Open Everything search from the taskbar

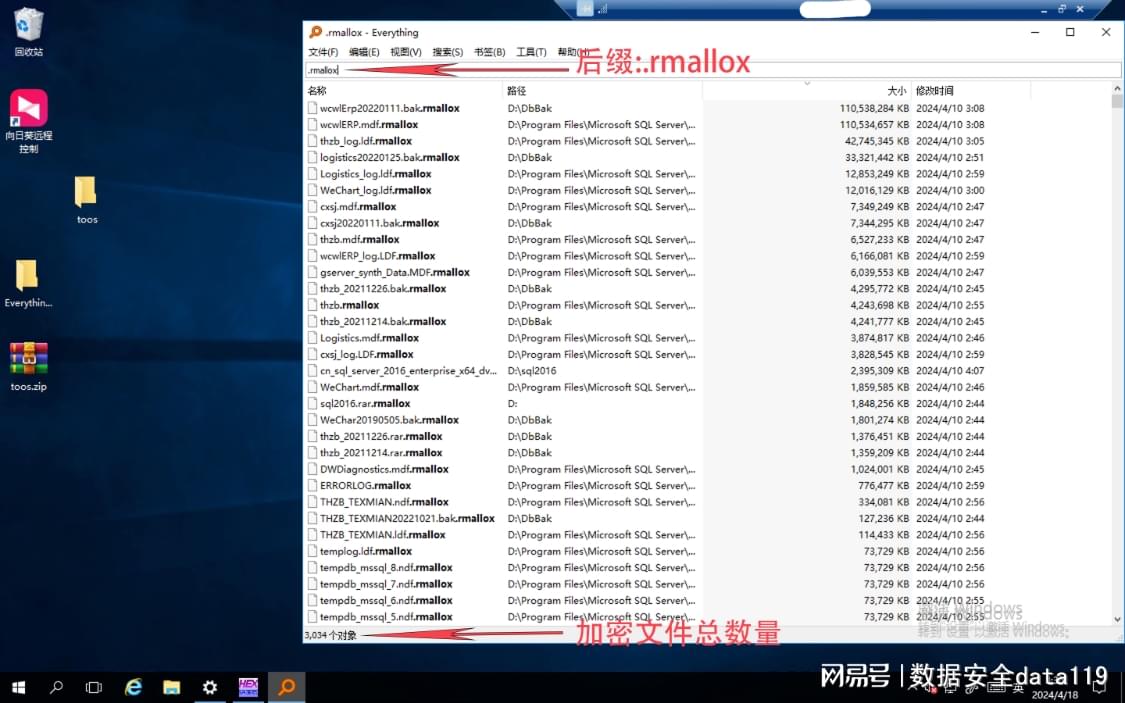pos(287,687)
